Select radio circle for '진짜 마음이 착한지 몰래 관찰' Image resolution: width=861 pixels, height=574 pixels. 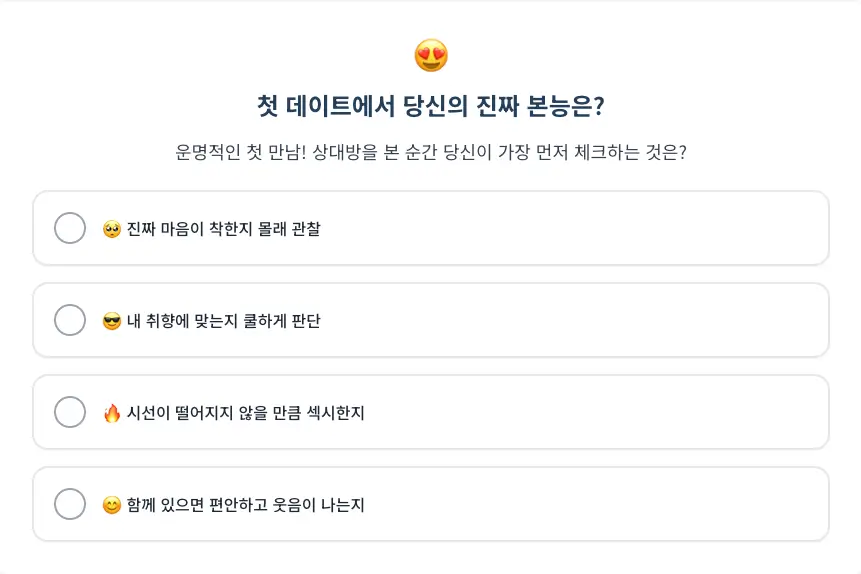[x=70, y=228]
